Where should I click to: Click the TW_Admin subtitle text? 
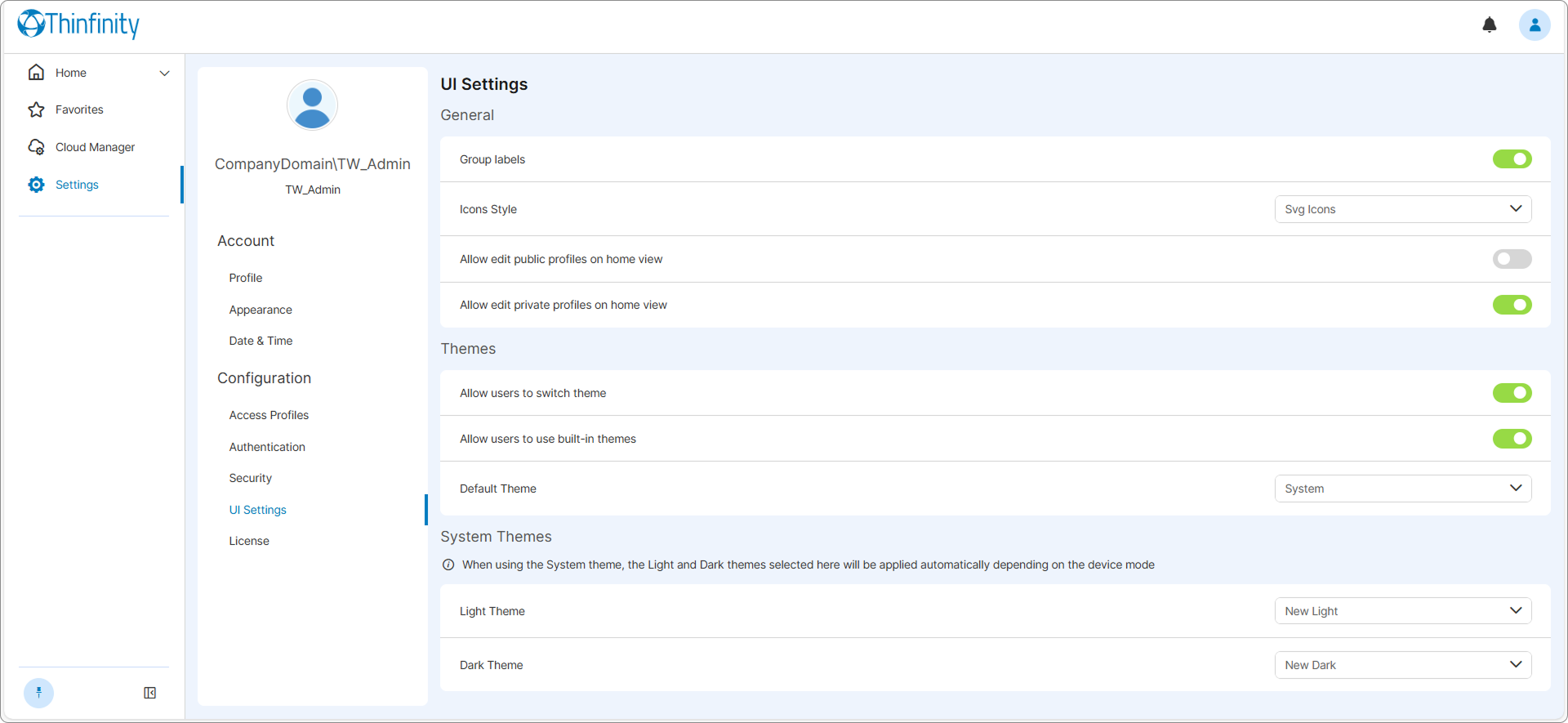pos(313,190)
